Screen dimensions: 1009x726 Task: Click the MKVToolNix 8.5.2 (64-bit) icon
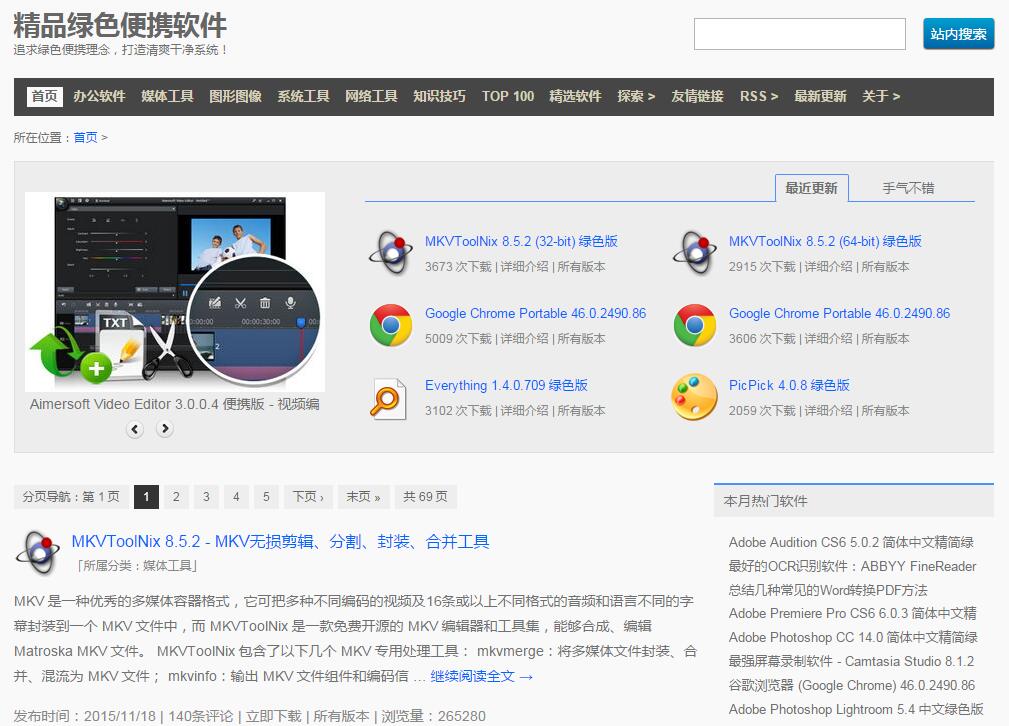click(693, 252)
